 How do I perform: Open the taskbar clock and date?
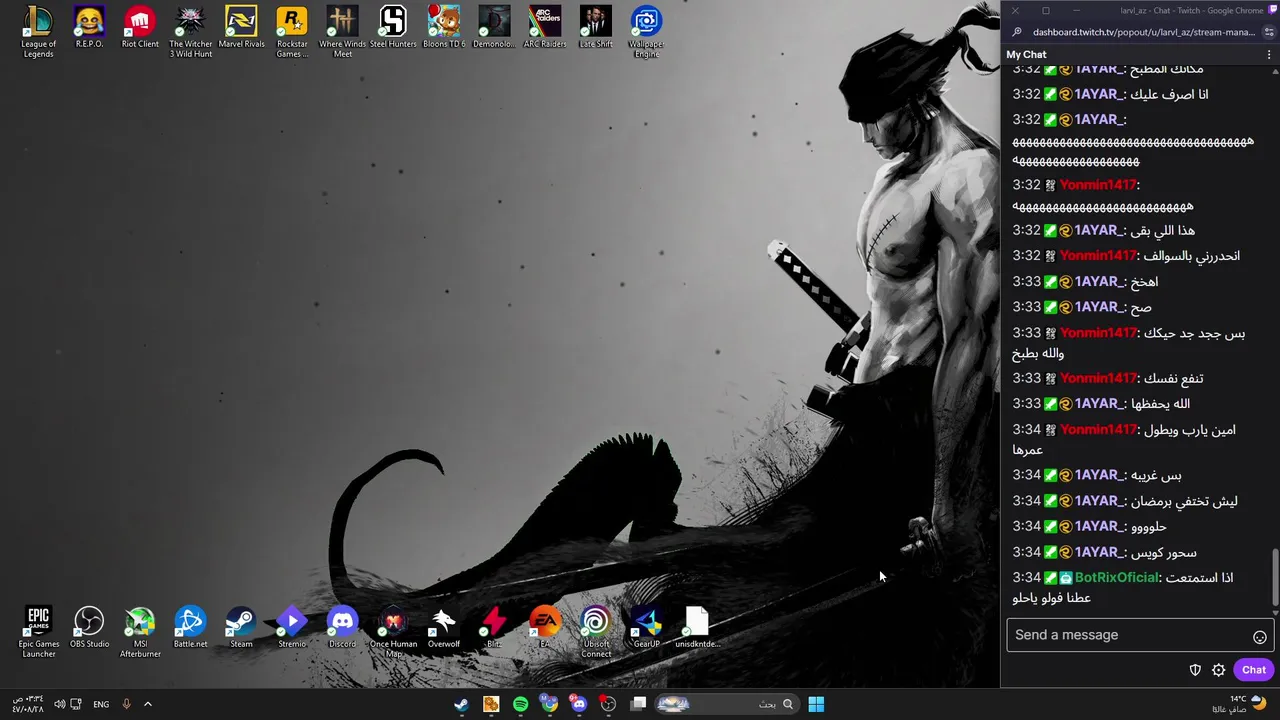point(27,704)
